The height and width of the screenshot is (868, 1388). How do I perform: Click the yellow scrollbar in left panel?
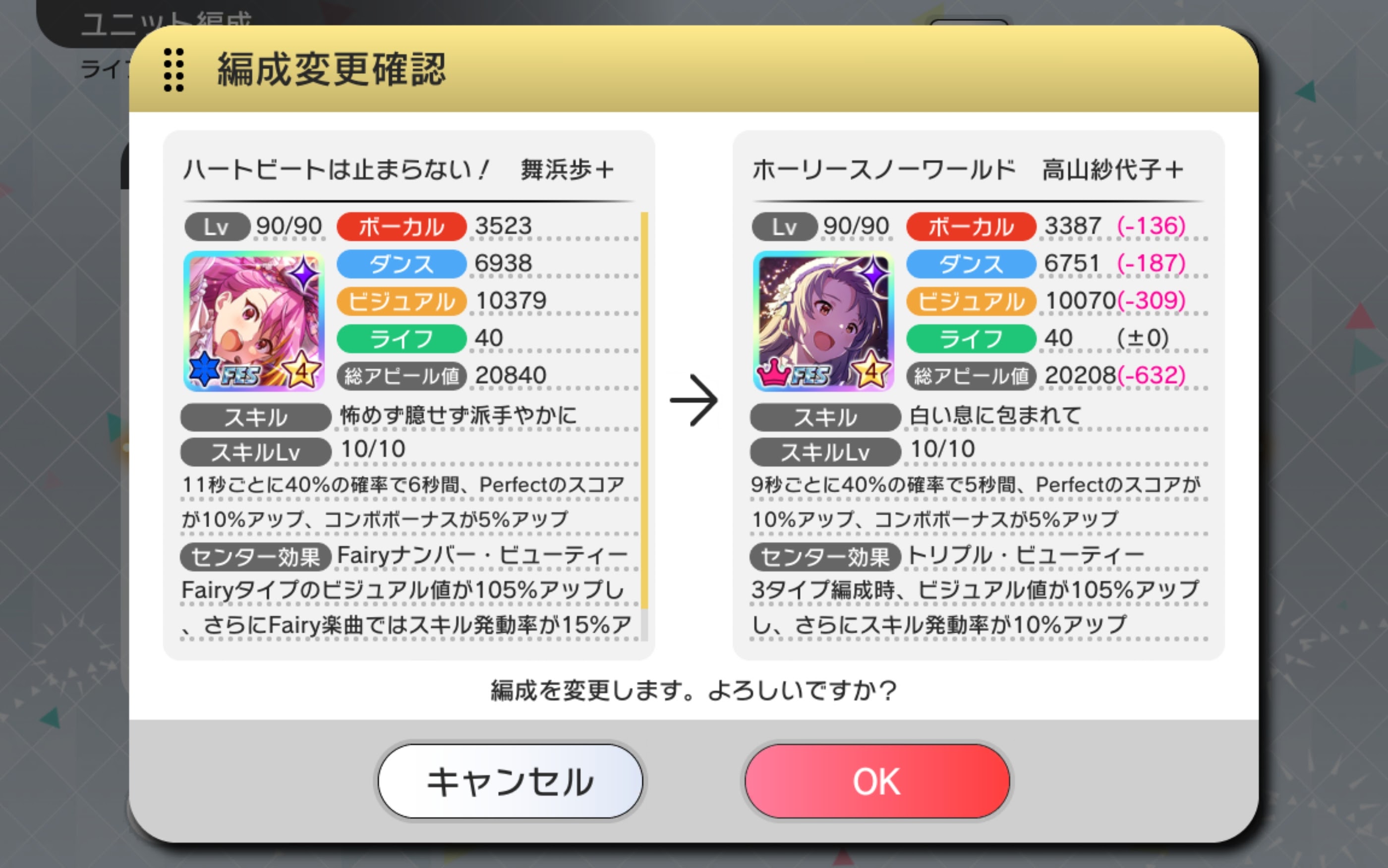pos(644,410)
